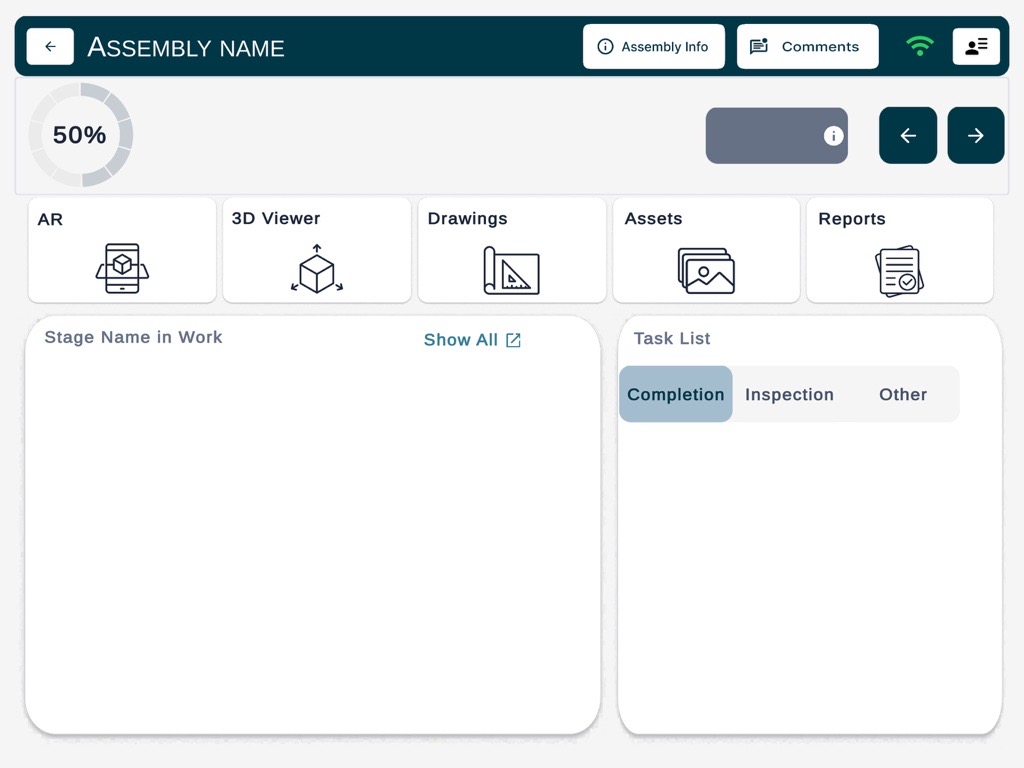The width and height of the screenshot is (1024, 768).
Task: Click the Show All link
Action: pos(472,340)
